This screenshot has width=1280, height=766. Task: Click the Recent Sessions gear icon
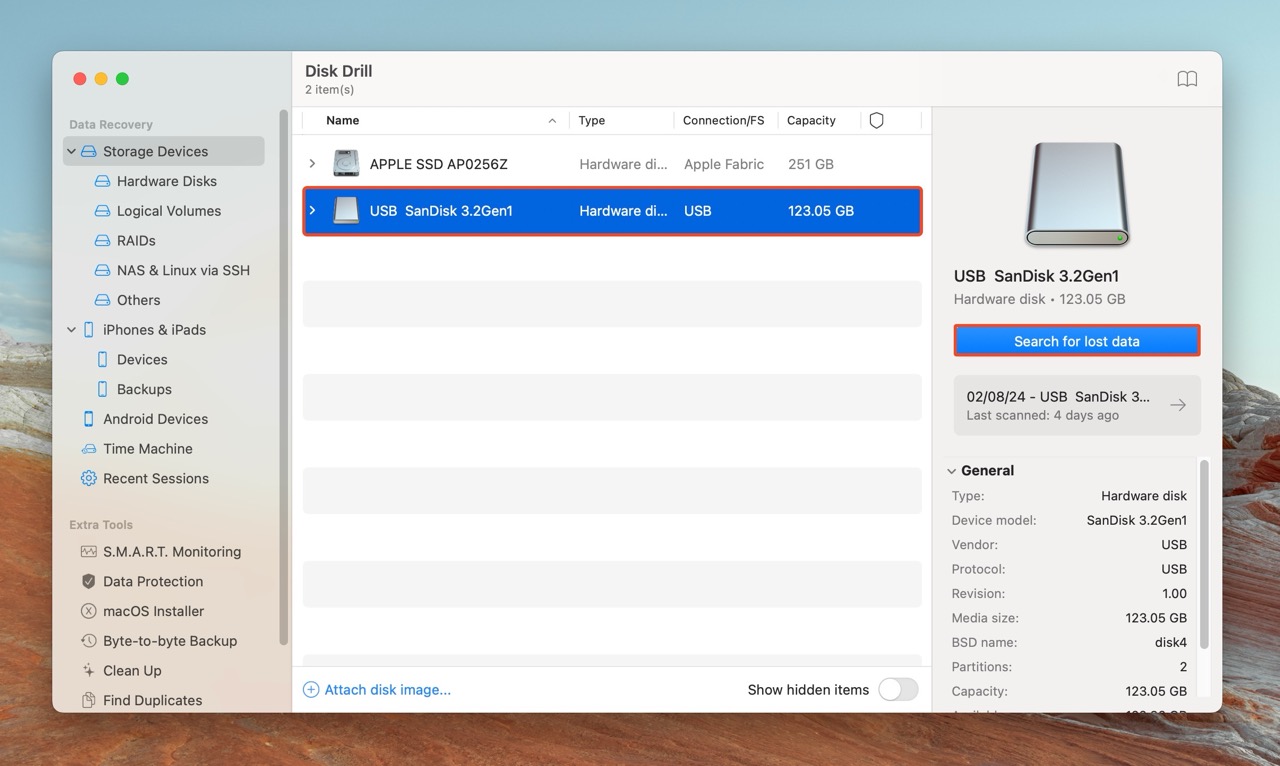(89, 478)
